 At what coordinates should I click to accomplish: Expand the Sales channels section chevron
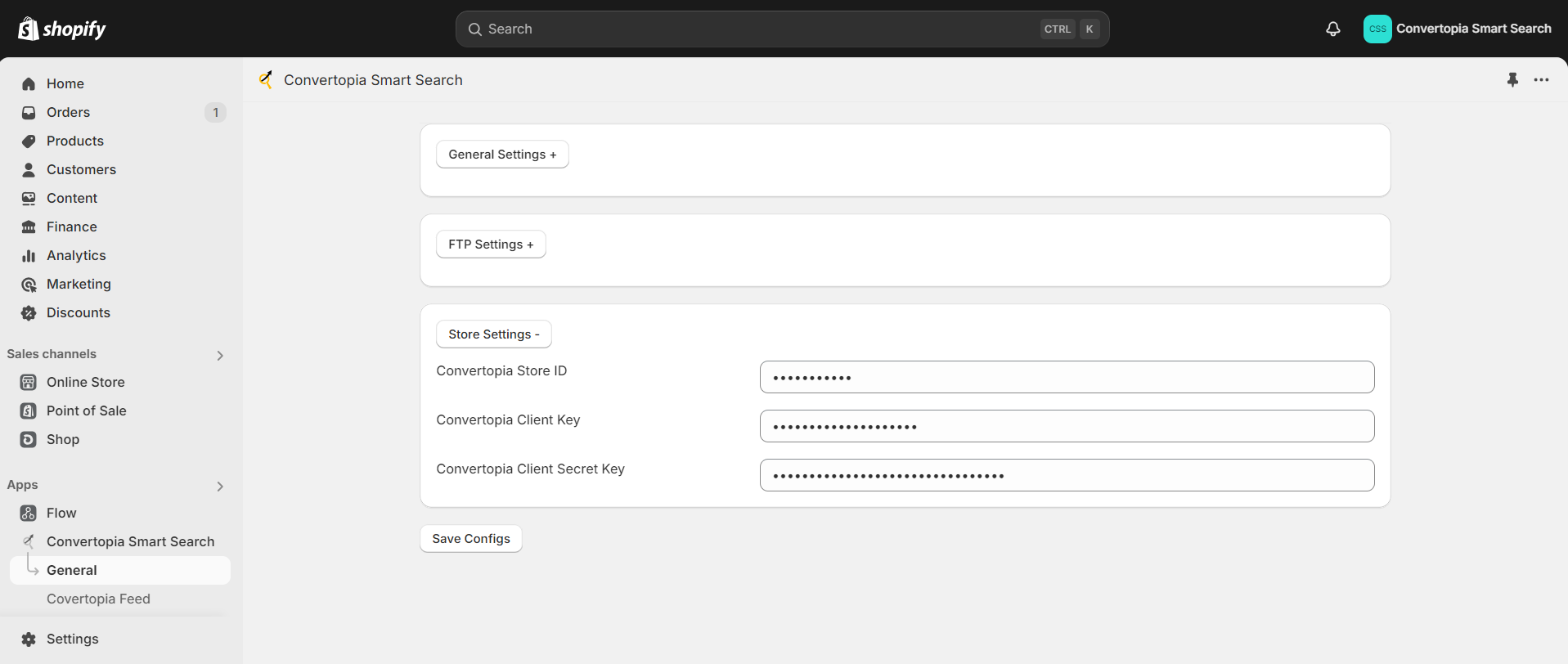(x=220, y=355)
